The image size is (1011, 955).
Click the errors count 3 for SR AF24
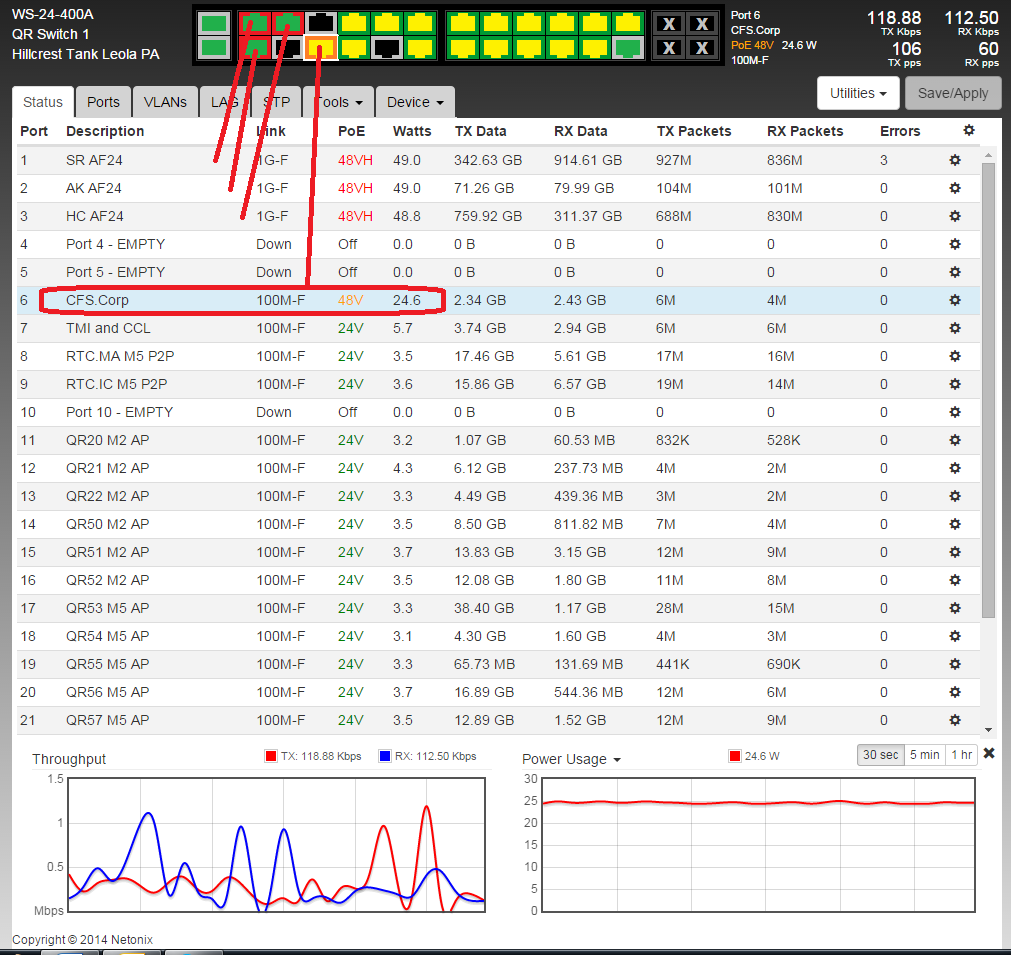[884, 160]
